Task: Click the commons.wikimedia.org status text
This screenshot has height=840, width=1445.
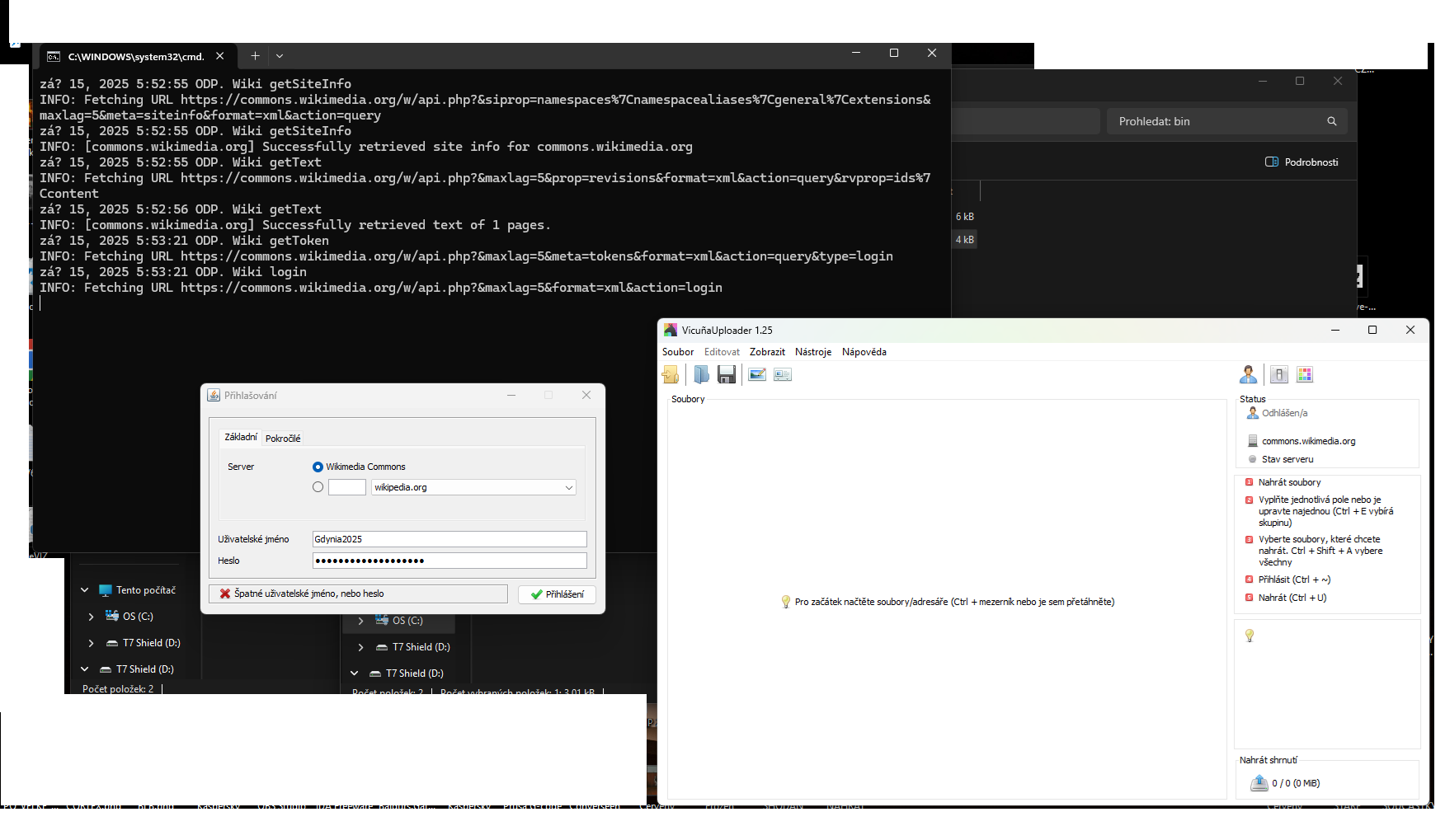Action: click(1309, 441)
